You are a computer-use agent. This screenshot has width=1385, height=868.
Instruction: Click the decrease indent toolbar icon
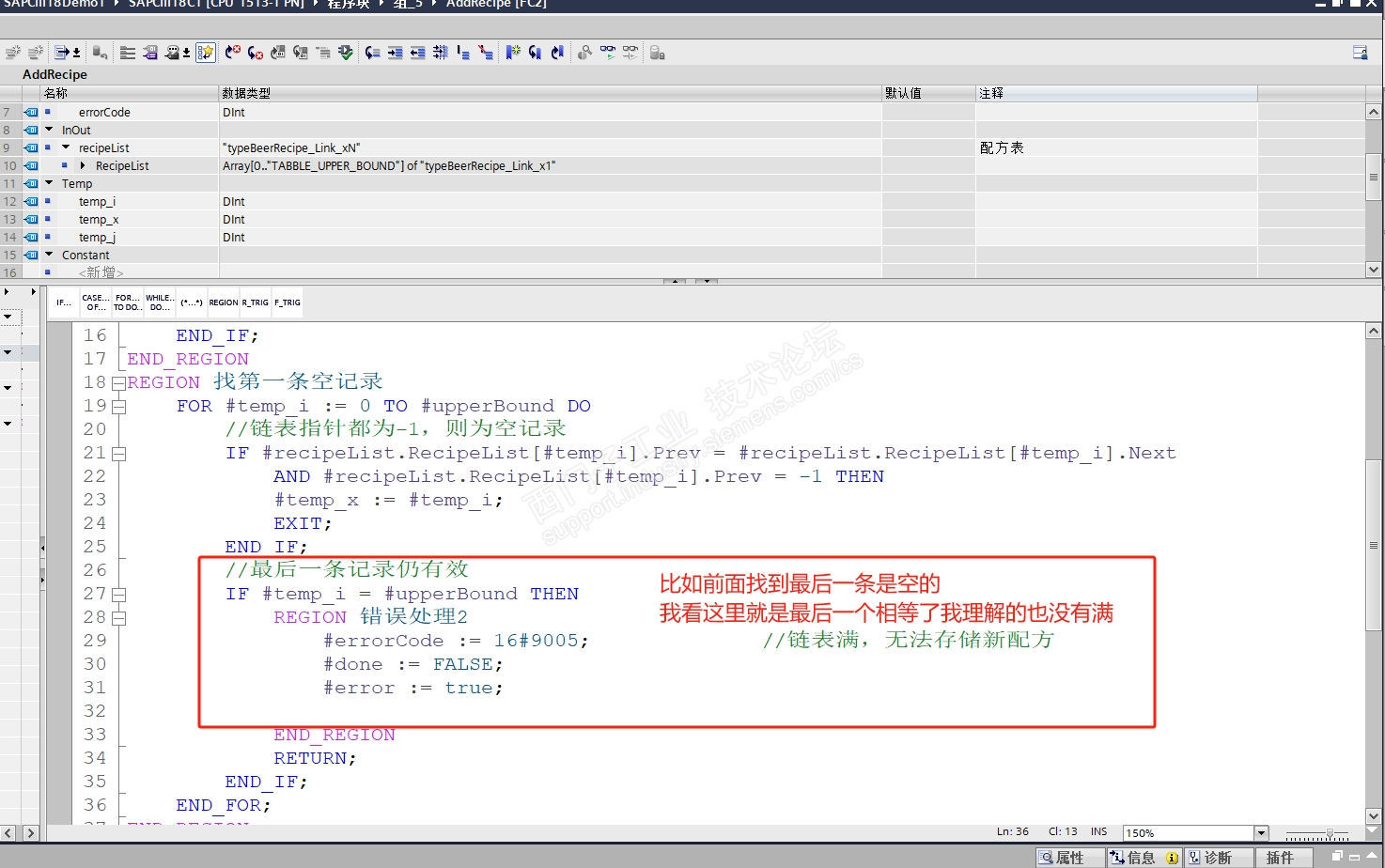(417, 53)
